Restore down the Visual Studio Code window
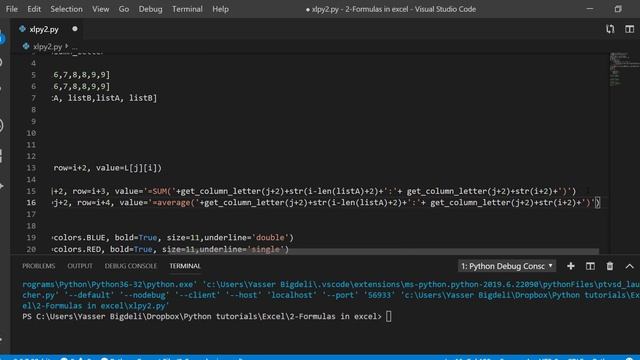The width and height of the screenshot is (640, 360). 618,9
